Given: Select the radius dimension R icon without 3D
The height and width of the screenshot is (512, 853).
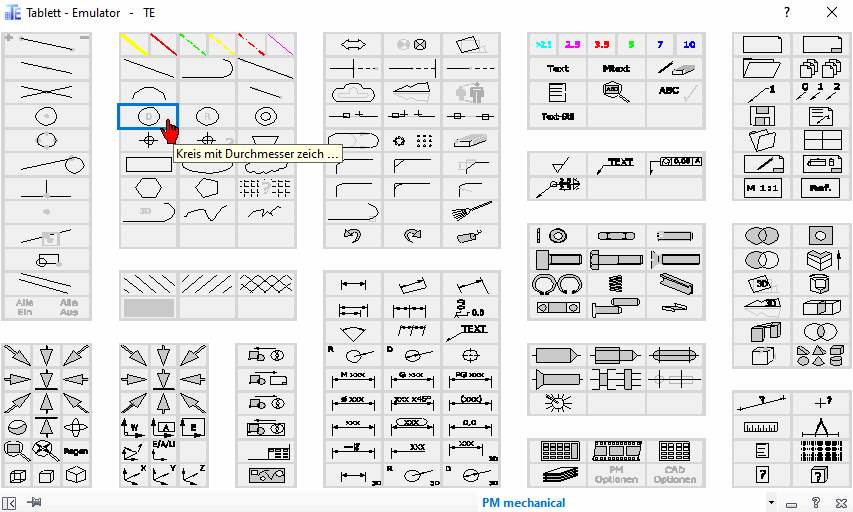Looking at the screenshot, I should (x=353, y=355).
